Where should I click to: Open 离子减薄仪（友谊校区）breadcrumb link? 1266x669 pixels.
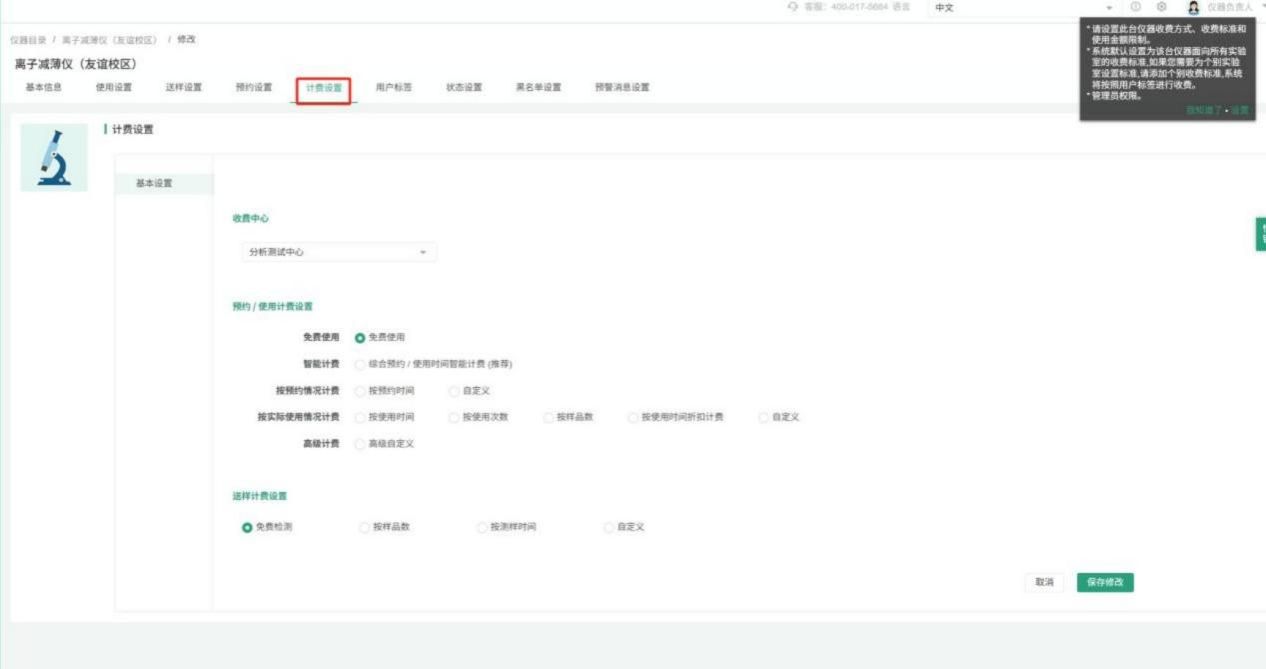tap(110, 40)
